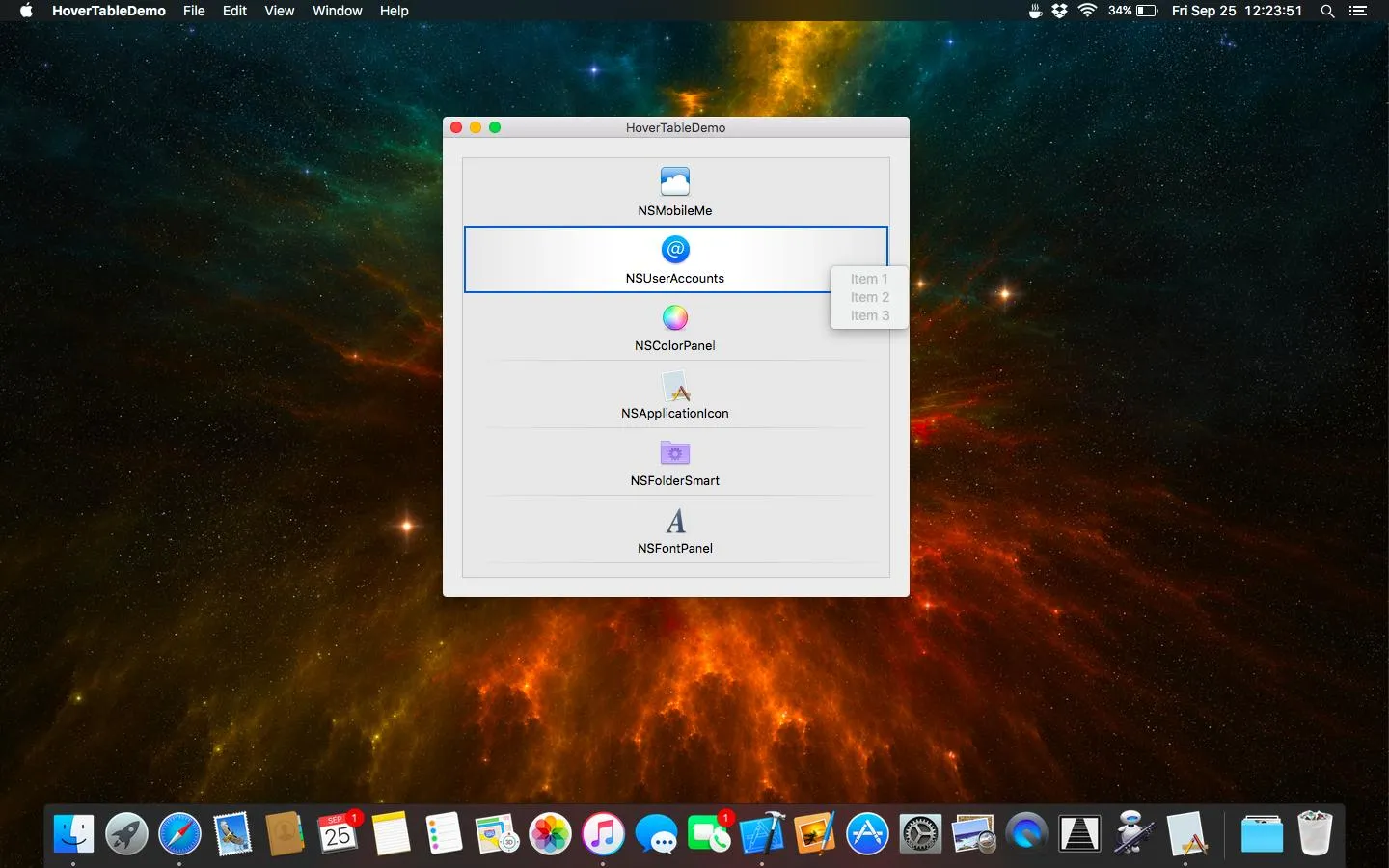Click the coffee cup menu bar icon
The height and width of the screenshot is (868, 1389).
(x=1035, y=11)
